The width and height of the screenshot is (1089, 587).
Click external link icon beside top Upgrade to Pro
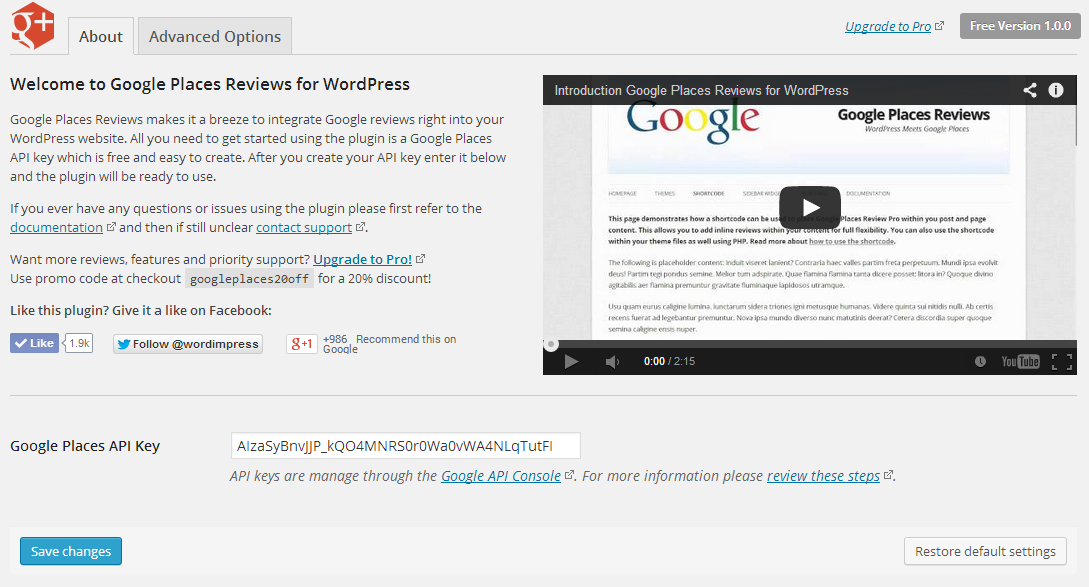point(940,26)
